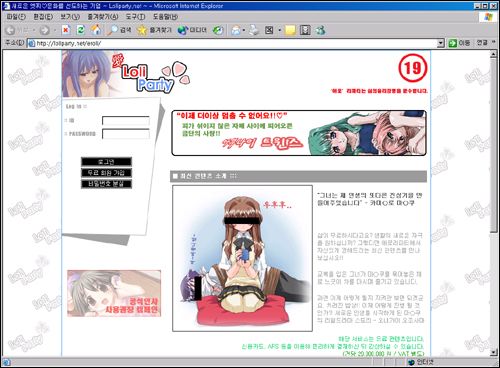Open the Home page icon
The width and height of the screenshot is (500, 368).
(96, 30)
